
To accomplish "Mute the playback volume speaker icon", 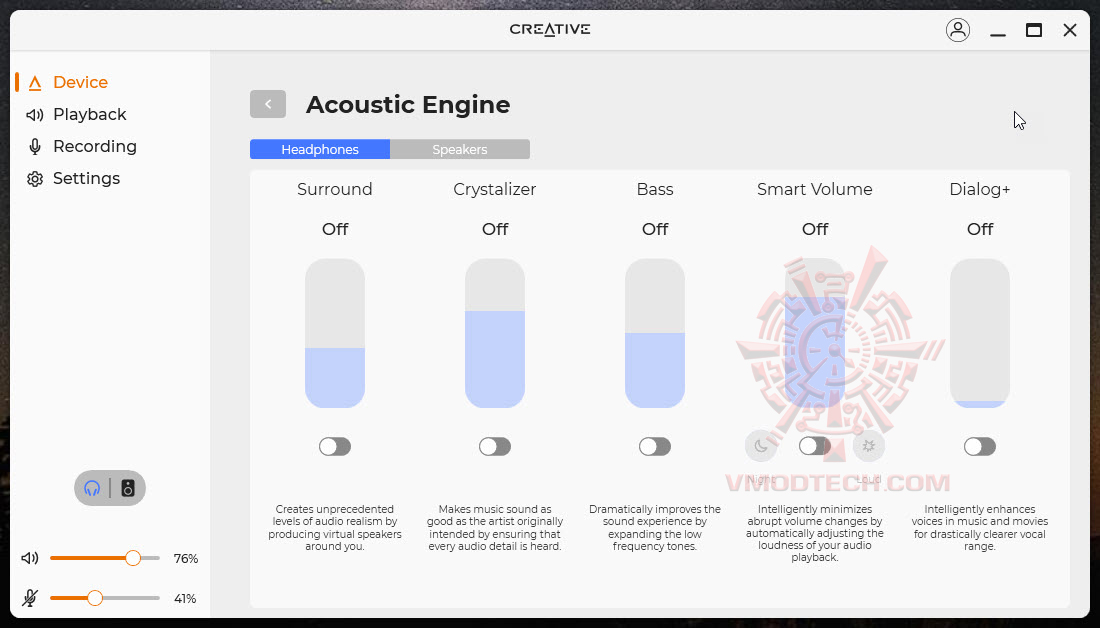I will (30, 558).
